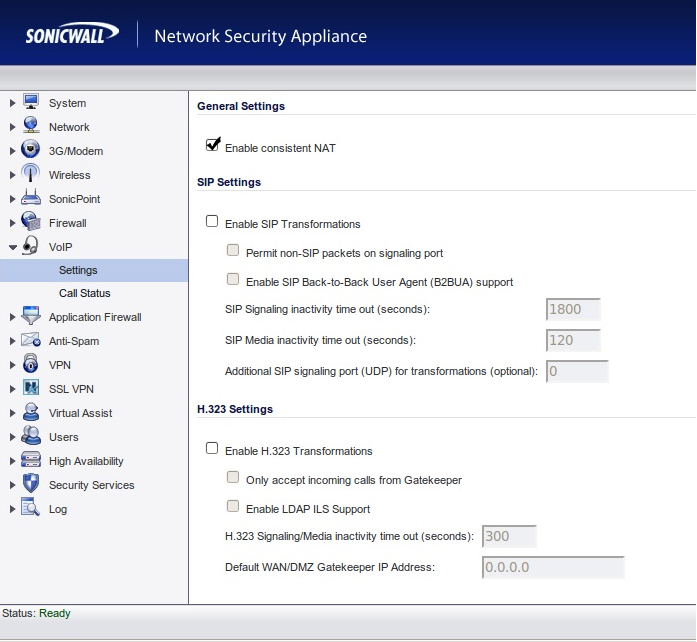The image size is (697, 642).
Task: Click the 3G/Modem icon
Action: tap(31, 150)
